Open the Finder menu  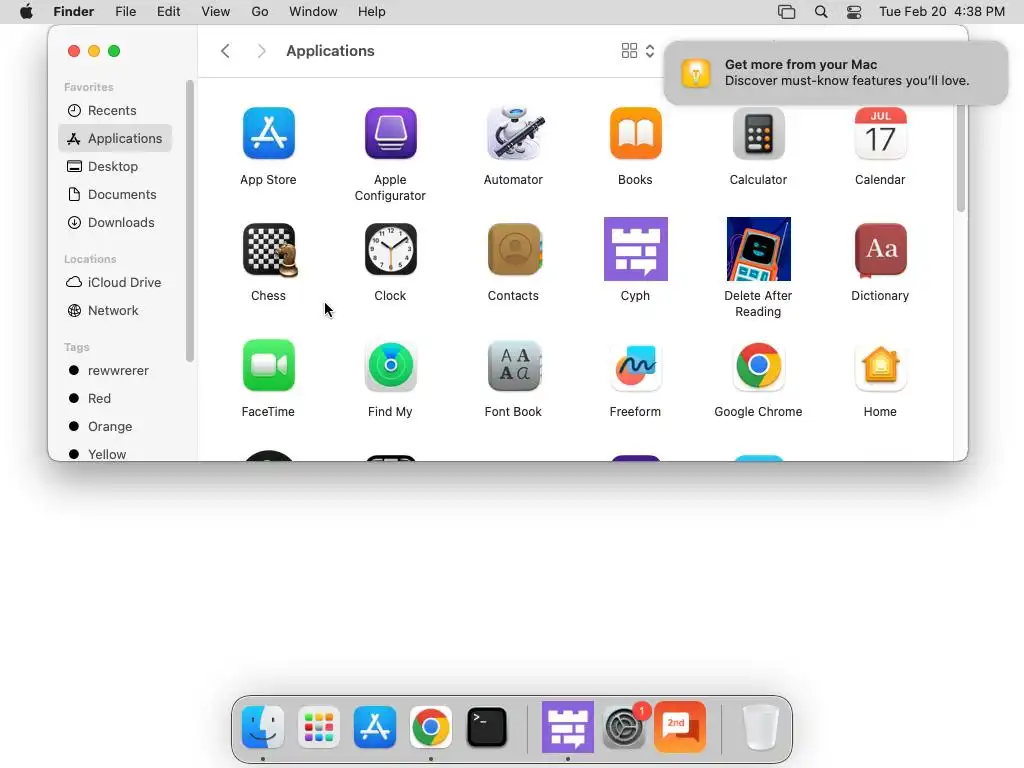coord(73,12)
